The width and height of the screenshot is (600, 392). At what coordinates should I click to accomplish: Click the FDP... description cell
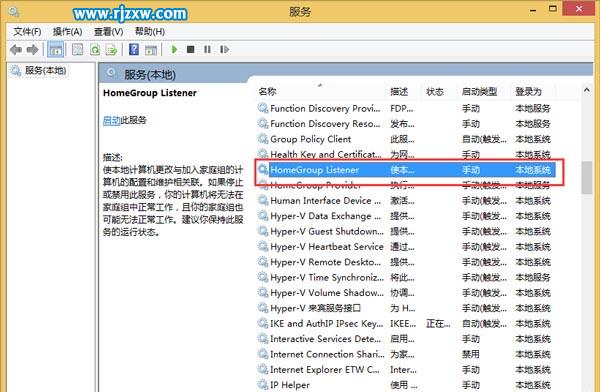401,108
